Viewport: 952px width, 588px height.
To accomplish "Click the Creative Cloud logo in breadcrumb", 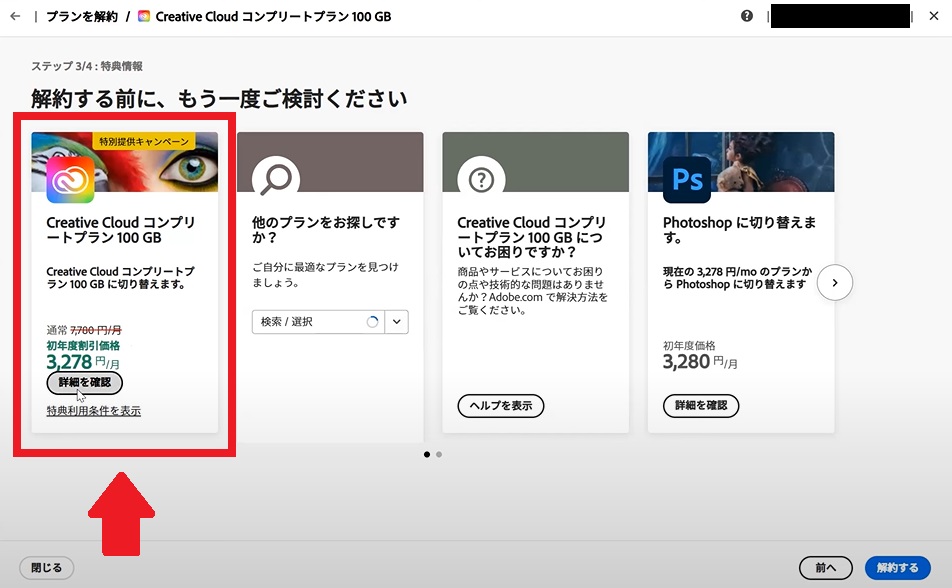I will click(x=144, y=16).
